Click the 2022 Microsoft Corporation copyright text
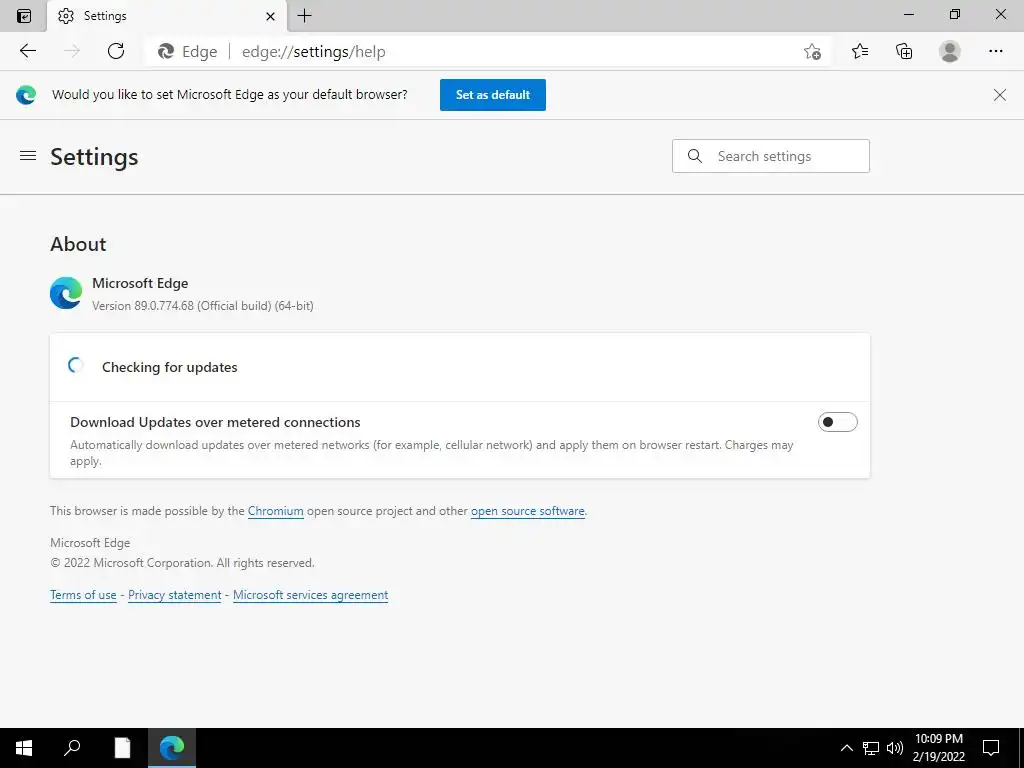The height and width of the screenshot is (768, 1024). [182, 563]
